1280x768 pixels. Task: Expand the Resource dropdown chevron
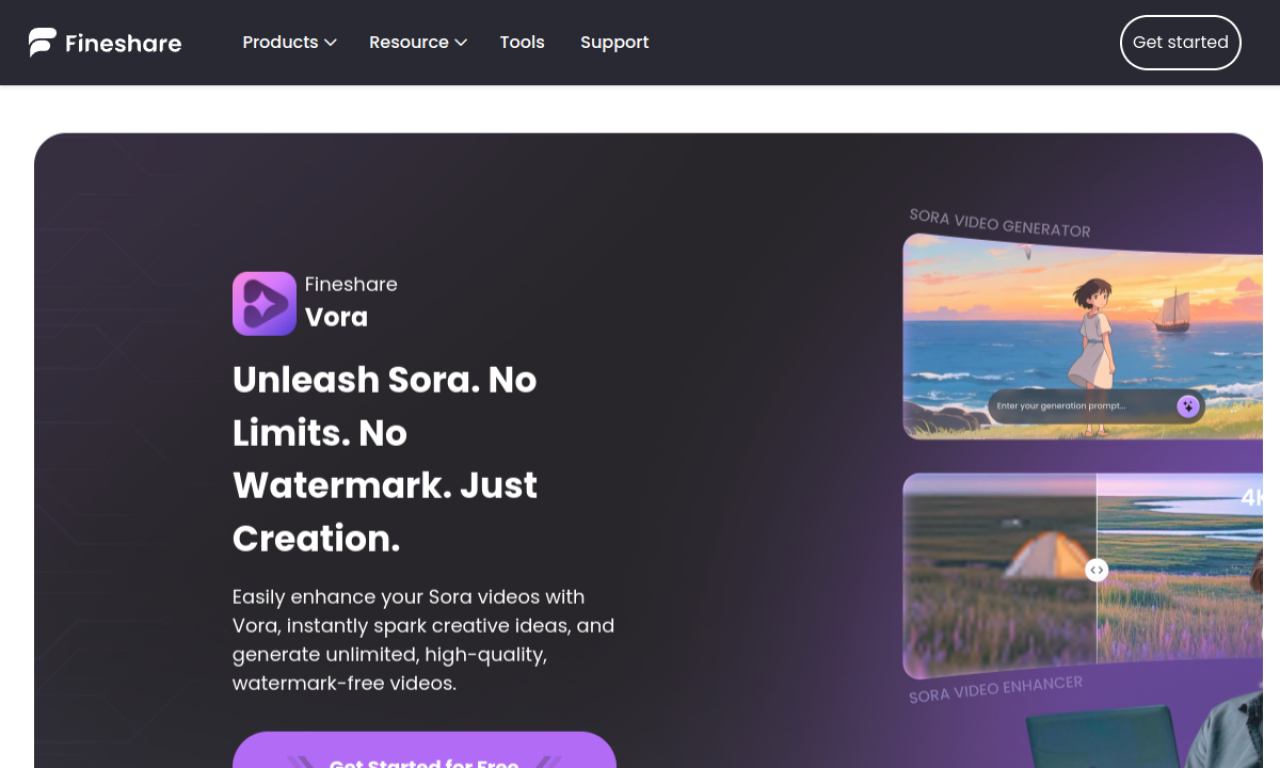[x=461, y=43]
